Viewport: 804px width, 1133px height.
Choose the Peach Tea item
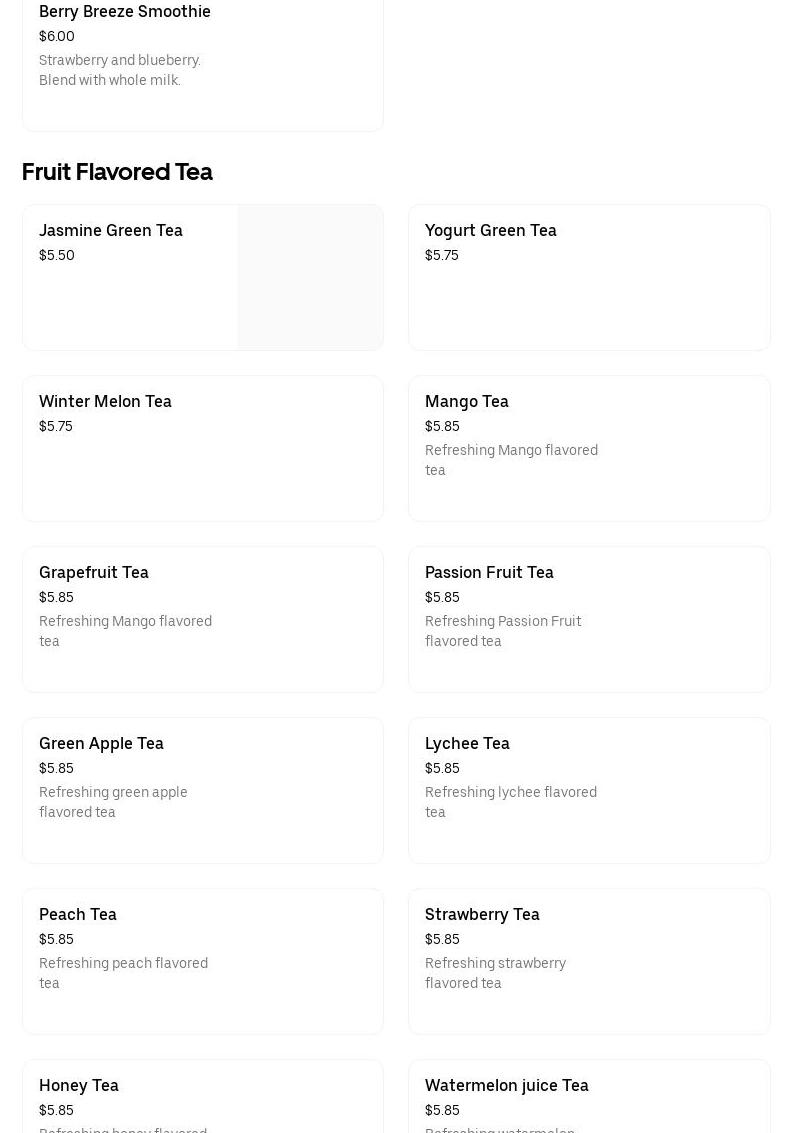pyautogui.click(x=202, y=962)
